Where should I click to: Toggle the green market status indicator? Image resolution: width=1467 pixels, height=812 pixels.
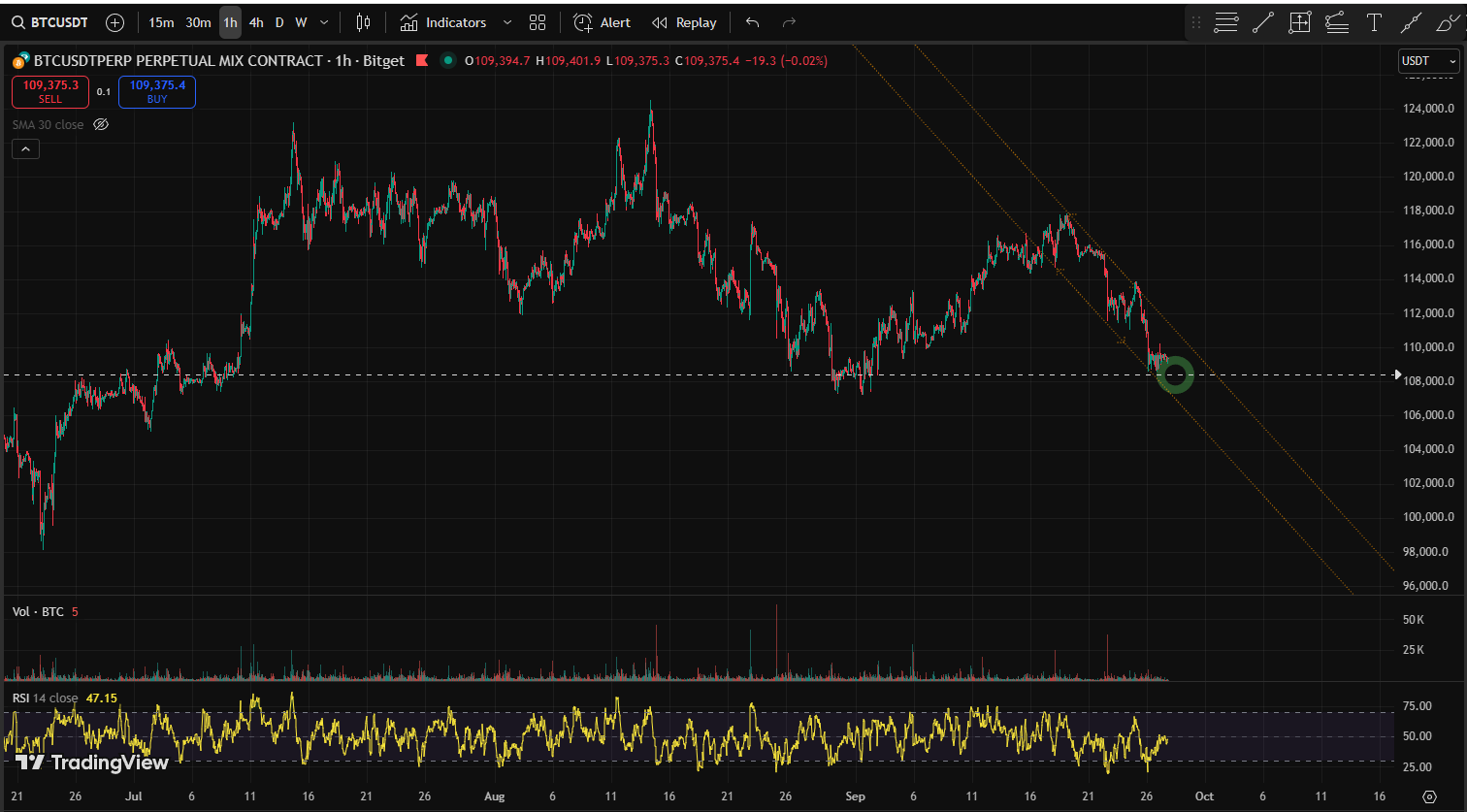[447, 60]
